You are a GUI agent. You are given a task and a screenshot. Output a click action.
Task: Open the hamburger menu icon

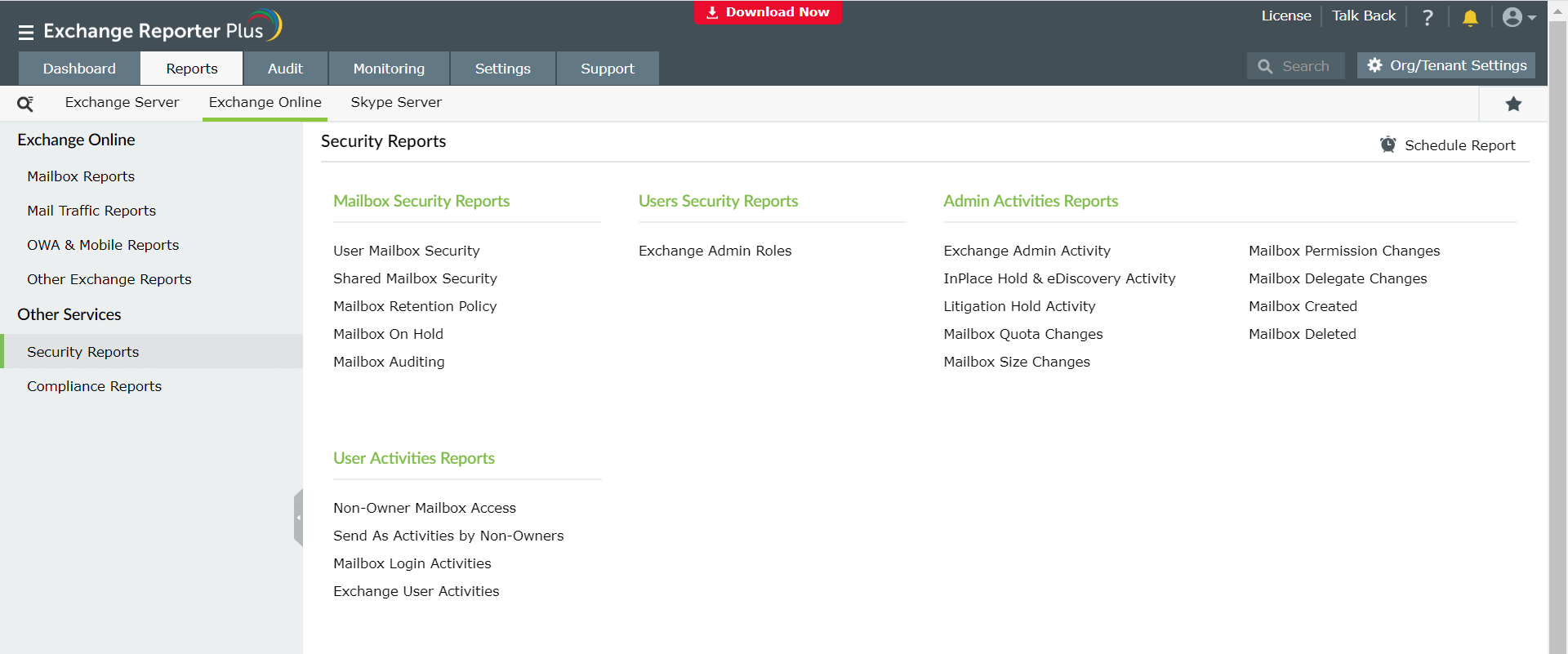(x=26, y=33)
